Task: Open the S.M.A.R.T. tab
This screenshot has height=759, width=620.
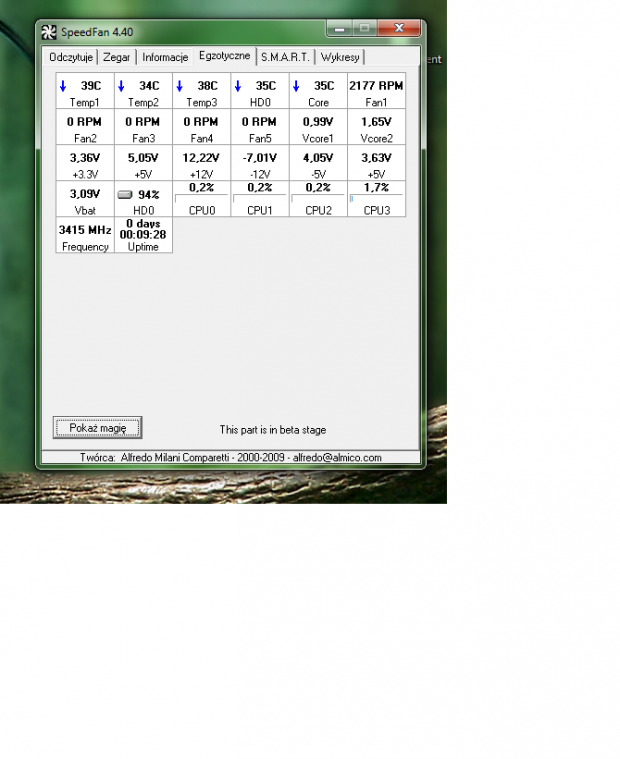Action: (285, 57)
